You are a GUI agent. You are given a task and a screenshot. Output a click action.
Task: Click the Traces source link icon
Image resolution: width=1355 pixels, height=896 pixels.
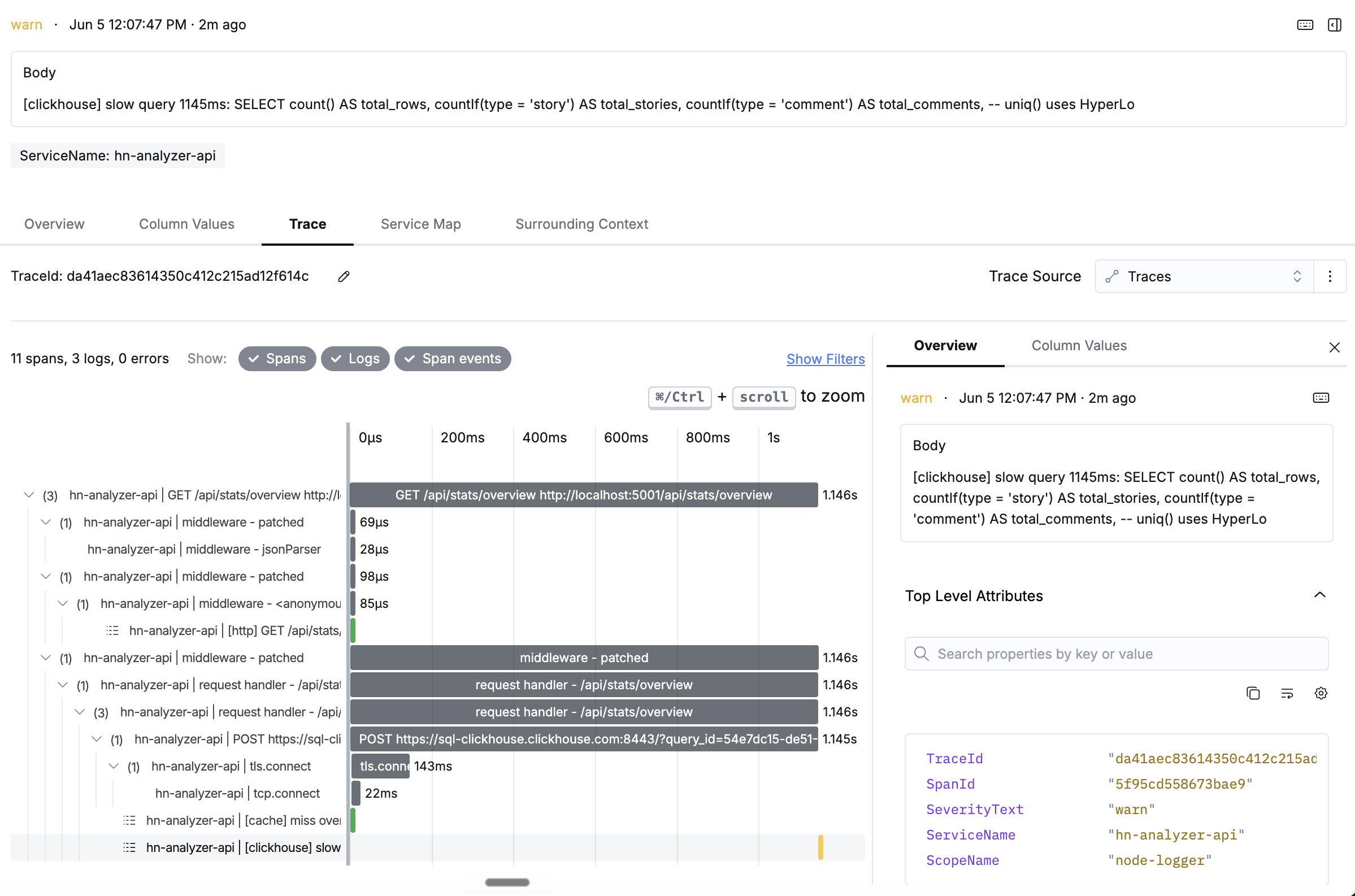tap(1111, 277)
